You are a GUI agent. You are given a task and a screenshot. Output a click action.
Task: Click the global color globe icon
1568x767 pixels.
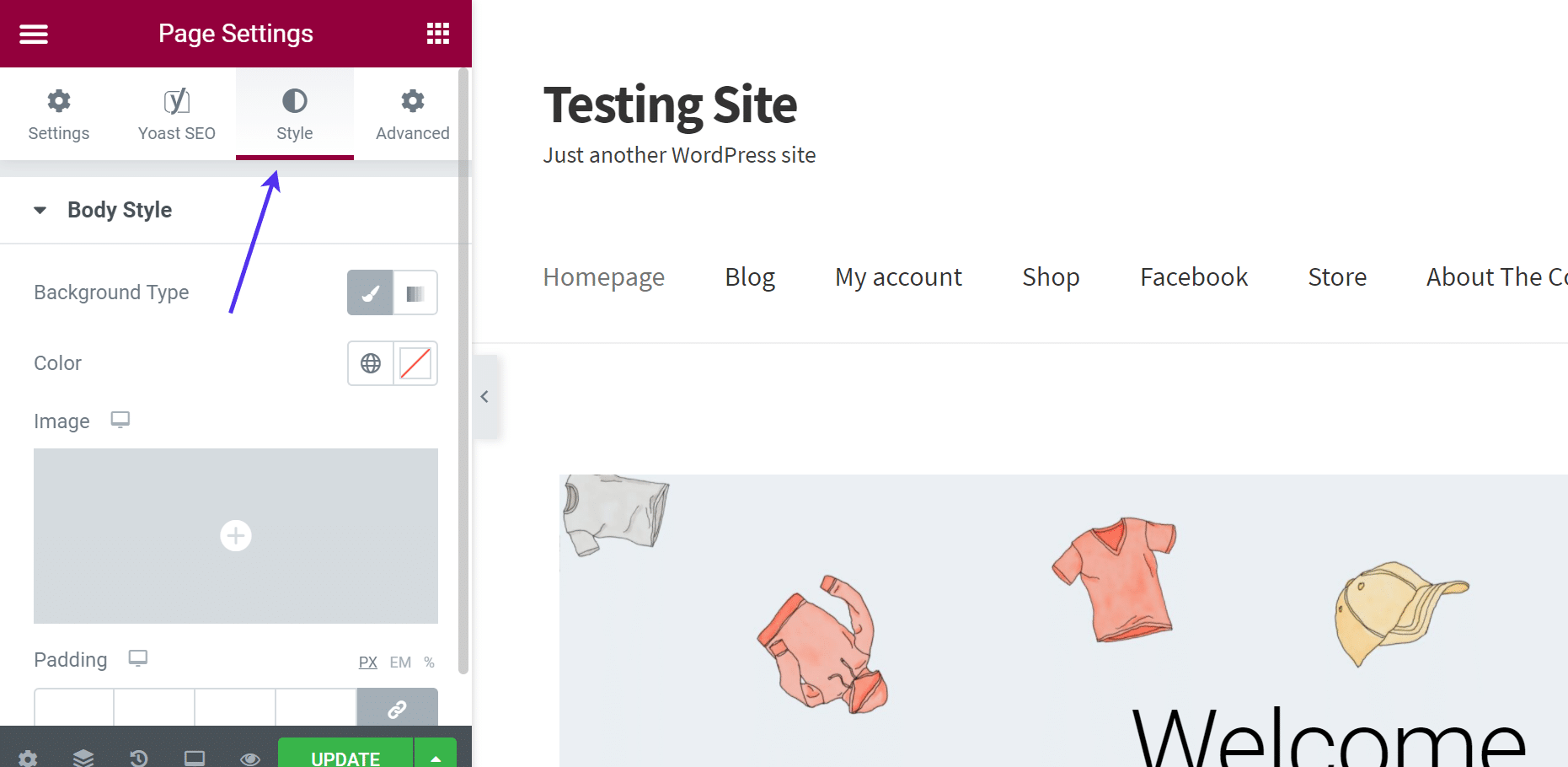coord(371,363)
